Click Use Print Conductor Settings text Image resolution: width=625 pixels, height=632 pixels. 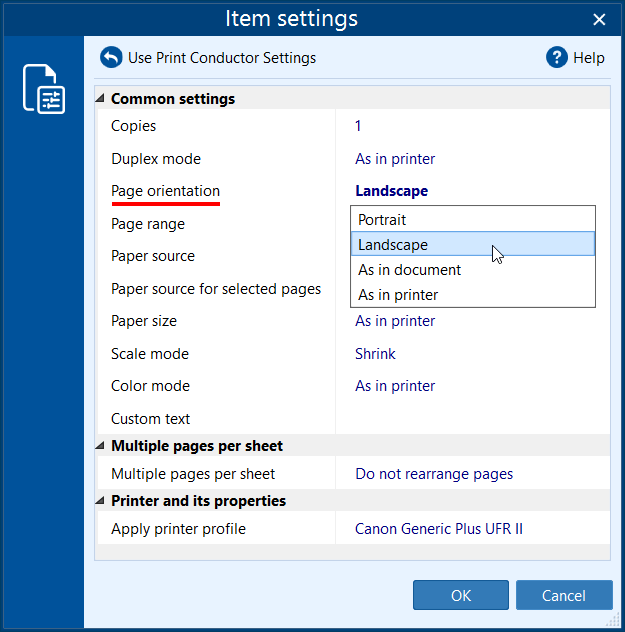[222, 58]
